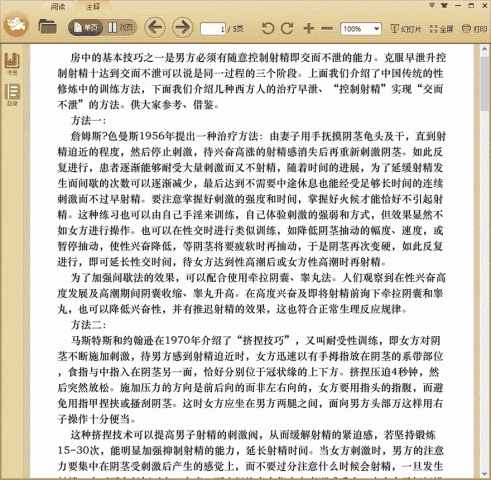Enter fullscreen mode (全屏)
The image size is (491, 480).
click(x=441, y=29)
